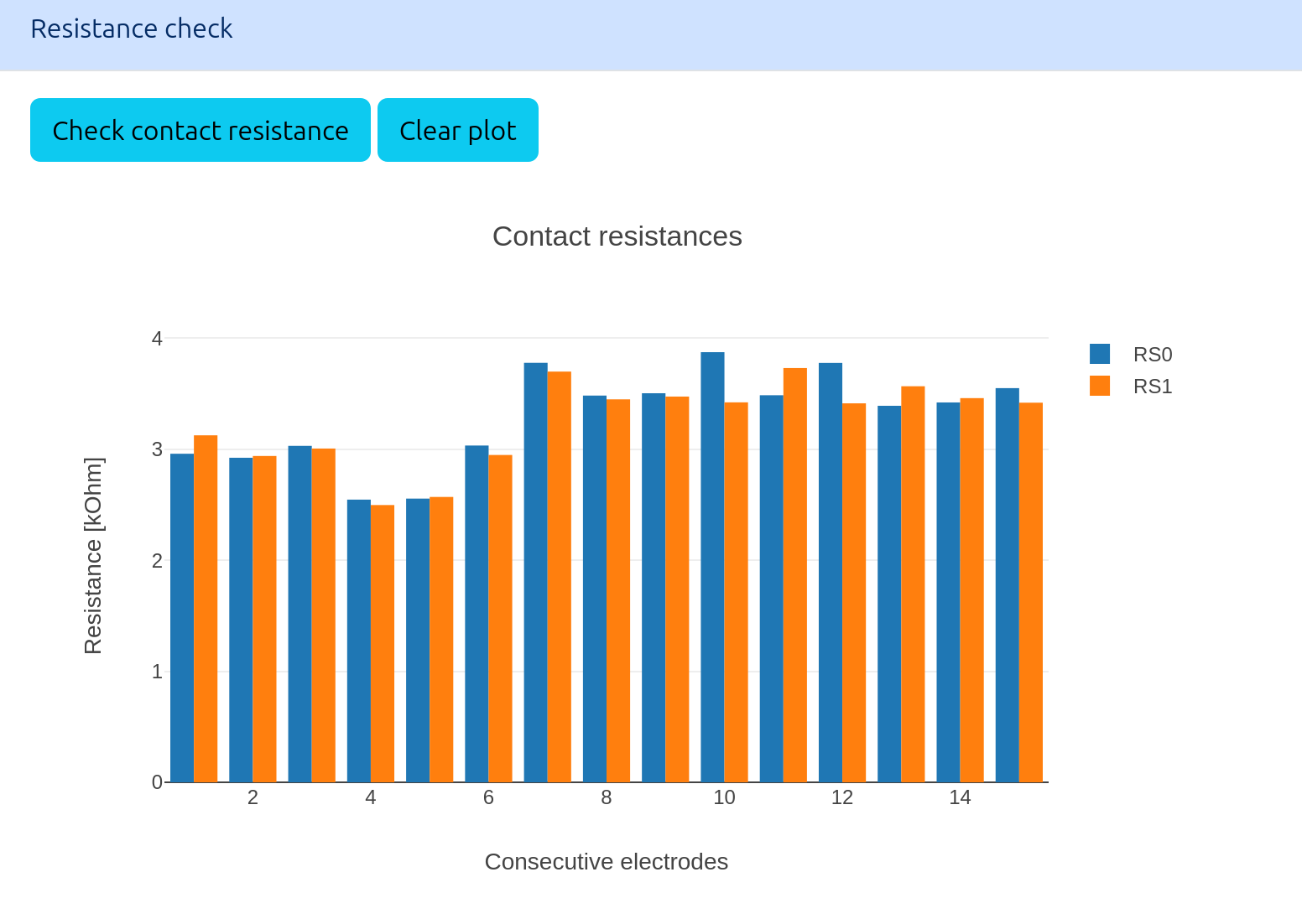Click y-axis tick label 3
Viewport: 1302px width, 924px height.
pos(157,449)
